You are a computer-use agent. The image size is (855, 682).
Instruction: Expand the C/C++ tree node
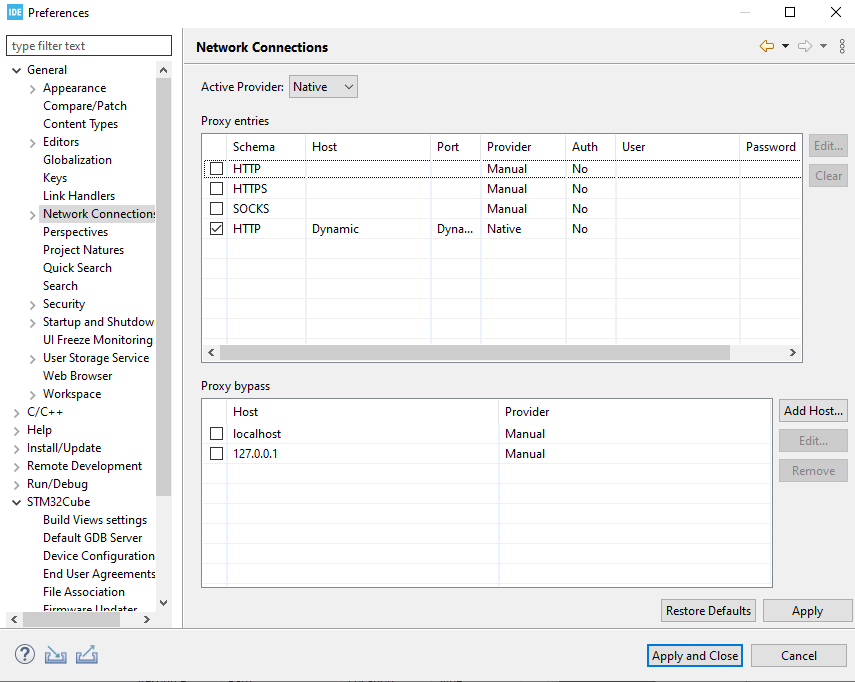[16, 413]
